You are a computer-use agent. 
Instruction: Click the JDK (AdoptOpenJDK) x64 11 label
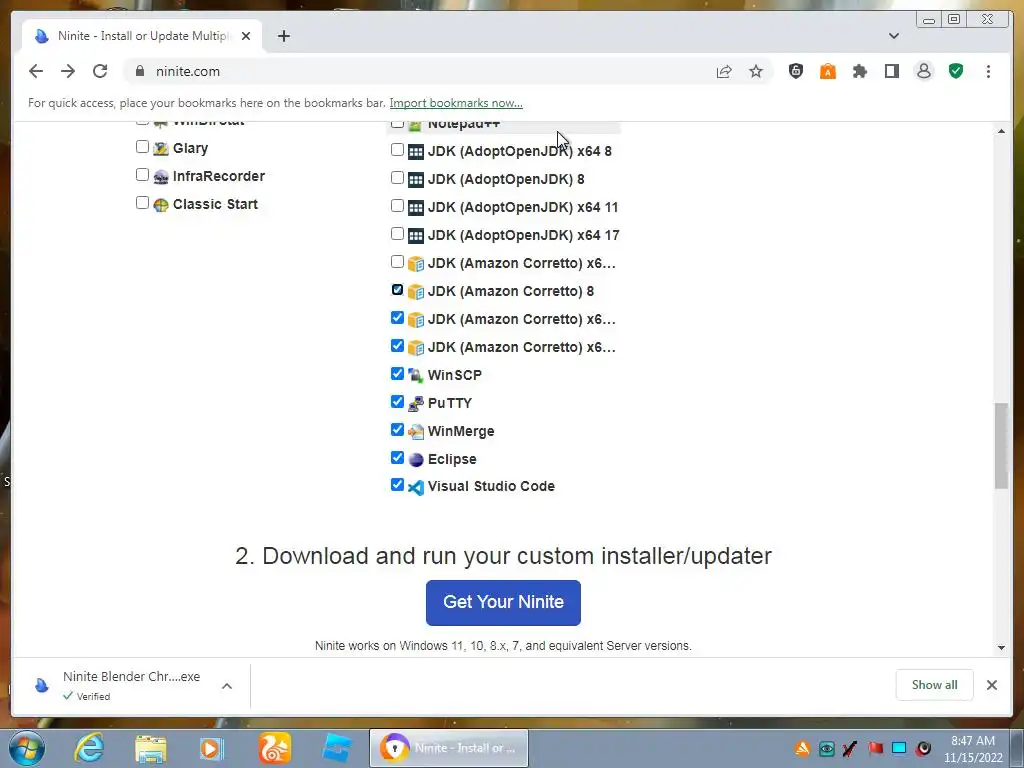tap(522, 207)
